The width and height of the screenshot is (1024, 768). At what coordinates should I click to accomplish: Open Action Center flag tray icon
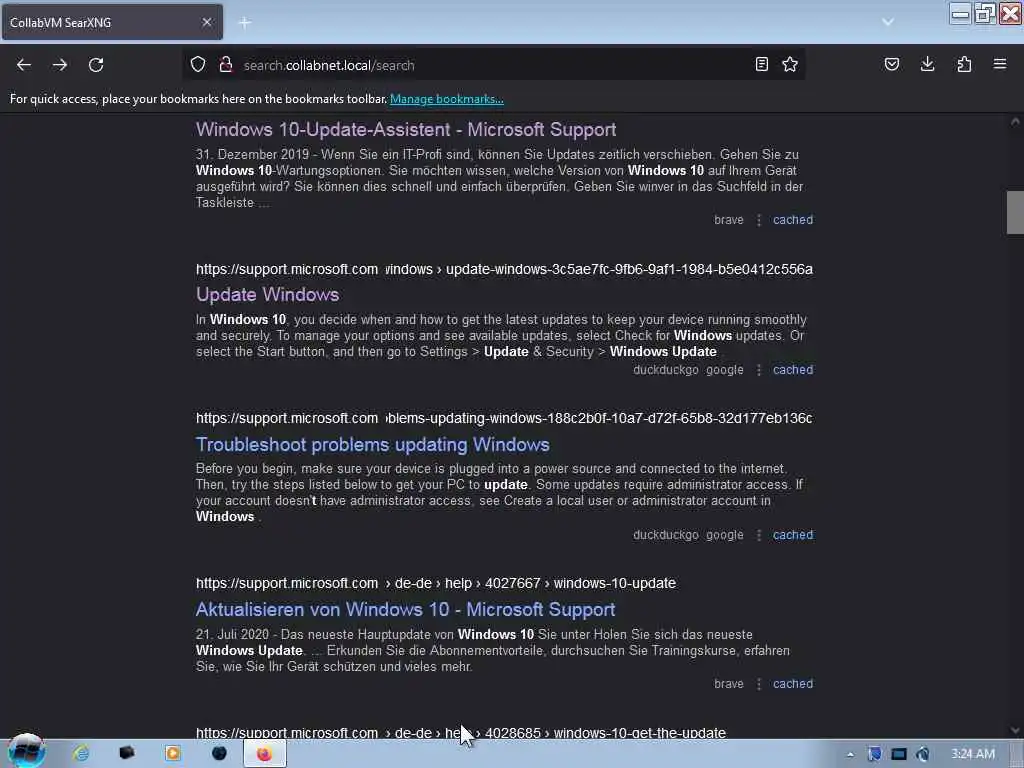click(874, 754)
